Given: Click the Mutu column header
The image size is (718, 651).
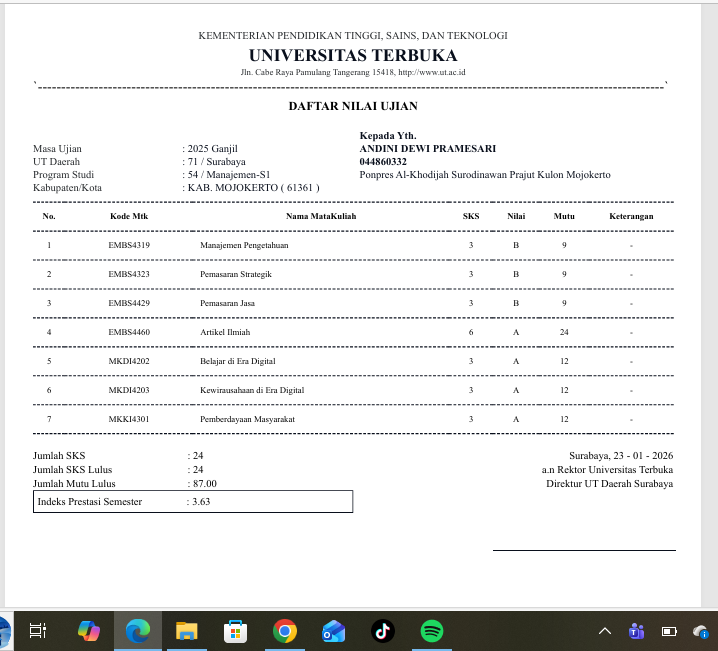Looking at the screenshot, I should point(564,216).
